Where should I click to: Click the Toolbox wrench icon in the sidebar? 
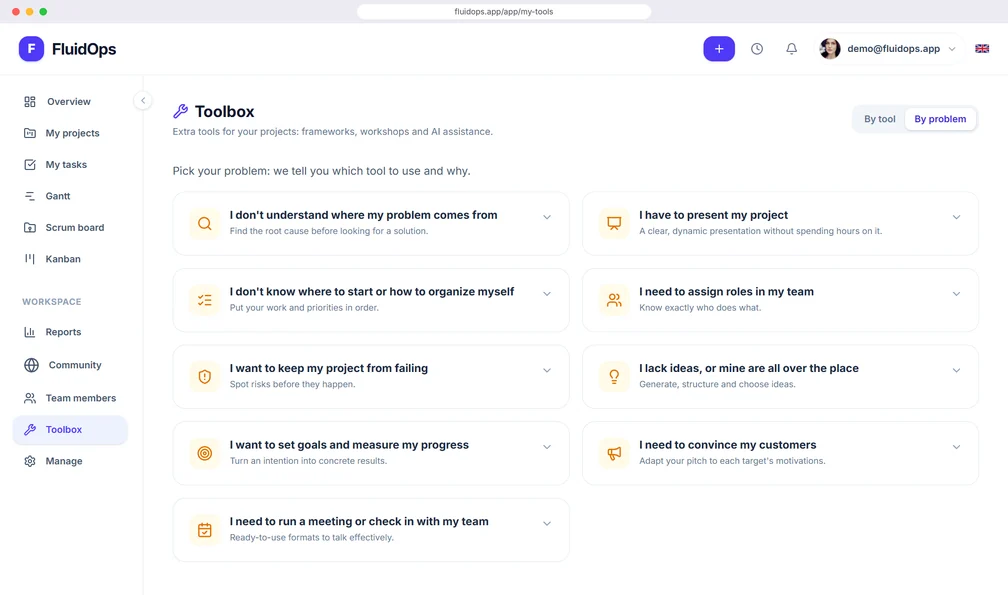[30, 430]
